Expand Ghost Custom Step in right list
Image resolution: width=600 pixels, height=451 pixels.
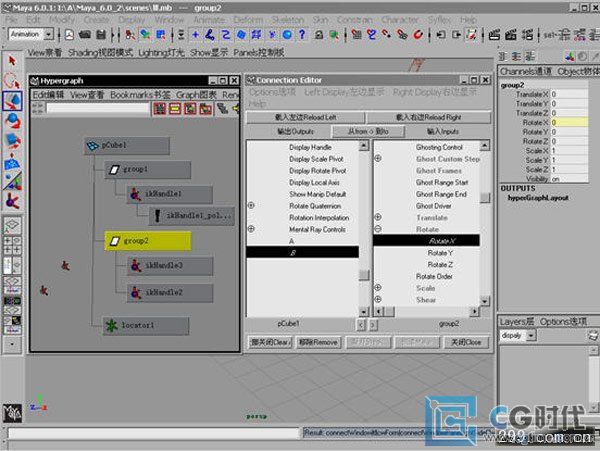(378, 158)
